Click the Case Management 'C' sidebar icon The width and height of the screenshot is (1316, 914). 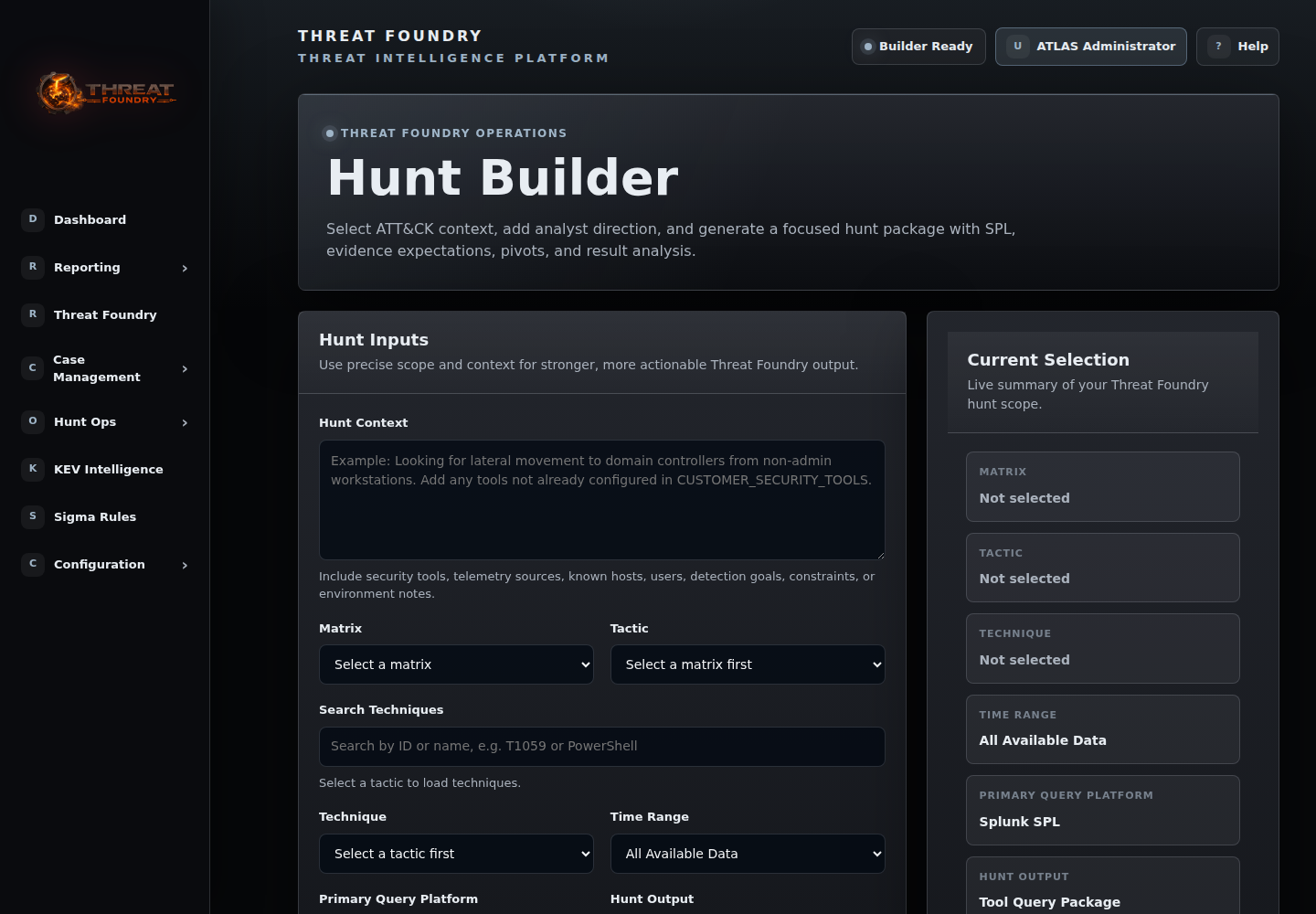pos(33,368)
